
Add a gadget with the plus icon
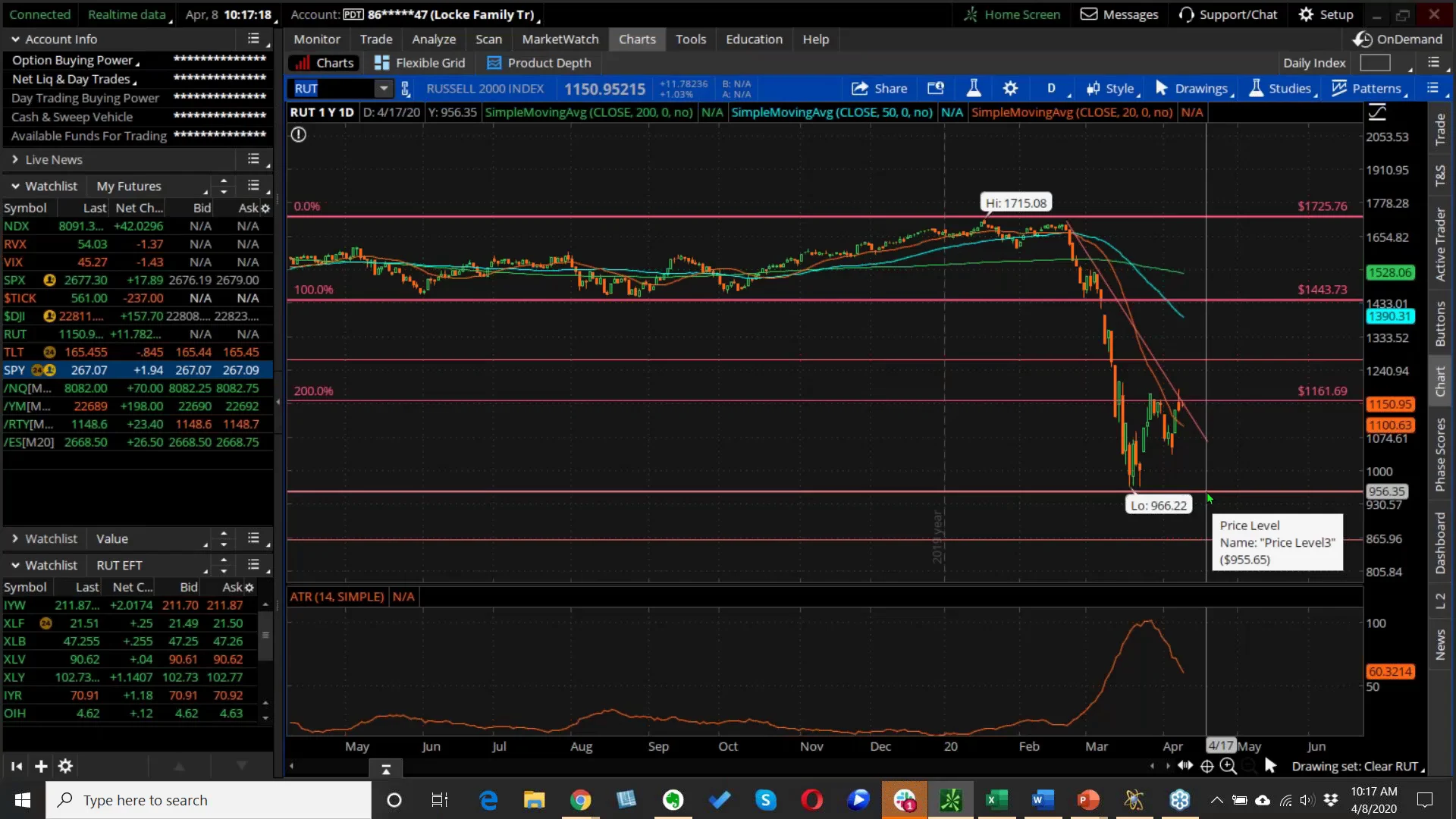41,767
